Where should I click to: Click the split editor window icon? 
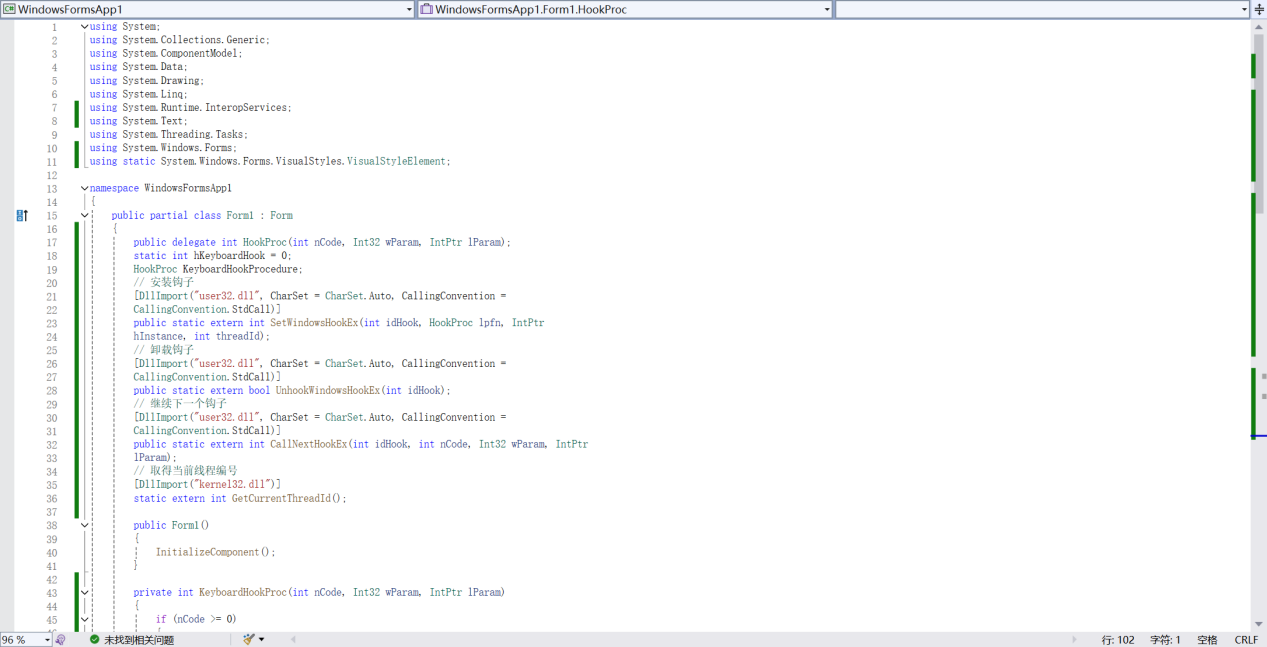pos(1259,9)
